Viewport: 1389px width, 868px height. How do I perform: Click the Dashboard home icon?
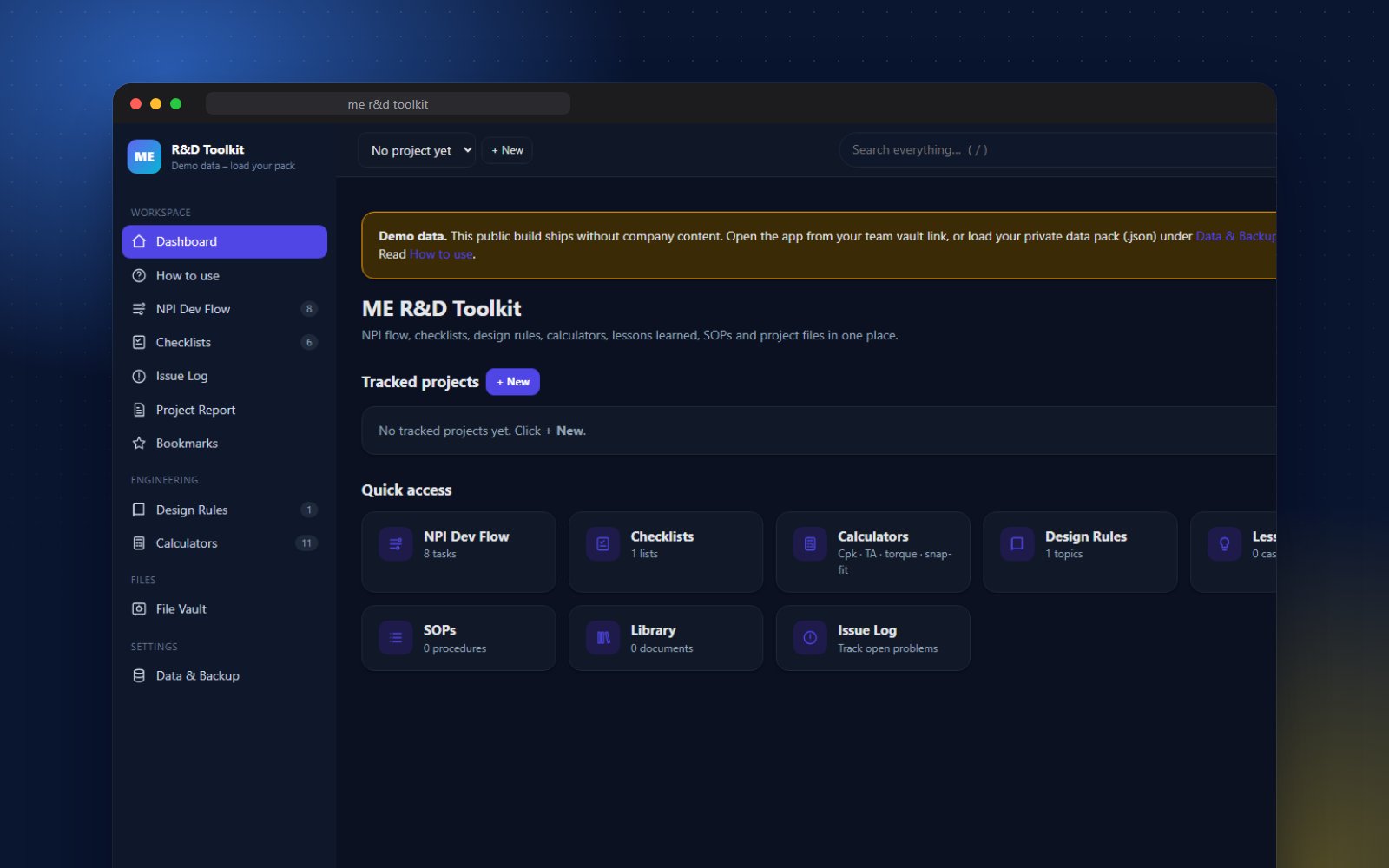[139, 241]
